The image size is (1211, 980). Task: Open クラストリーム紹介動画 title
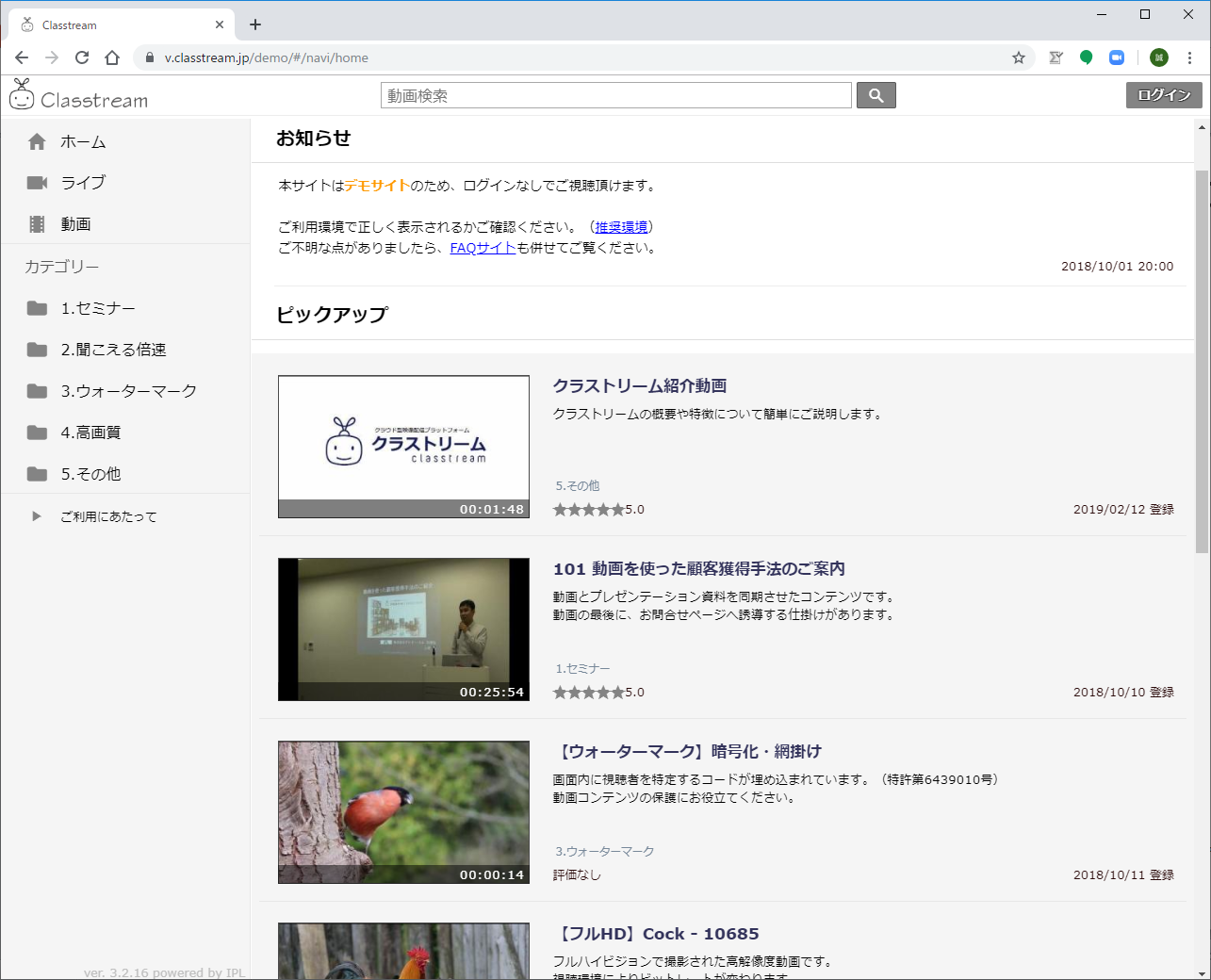click(639, 385)
